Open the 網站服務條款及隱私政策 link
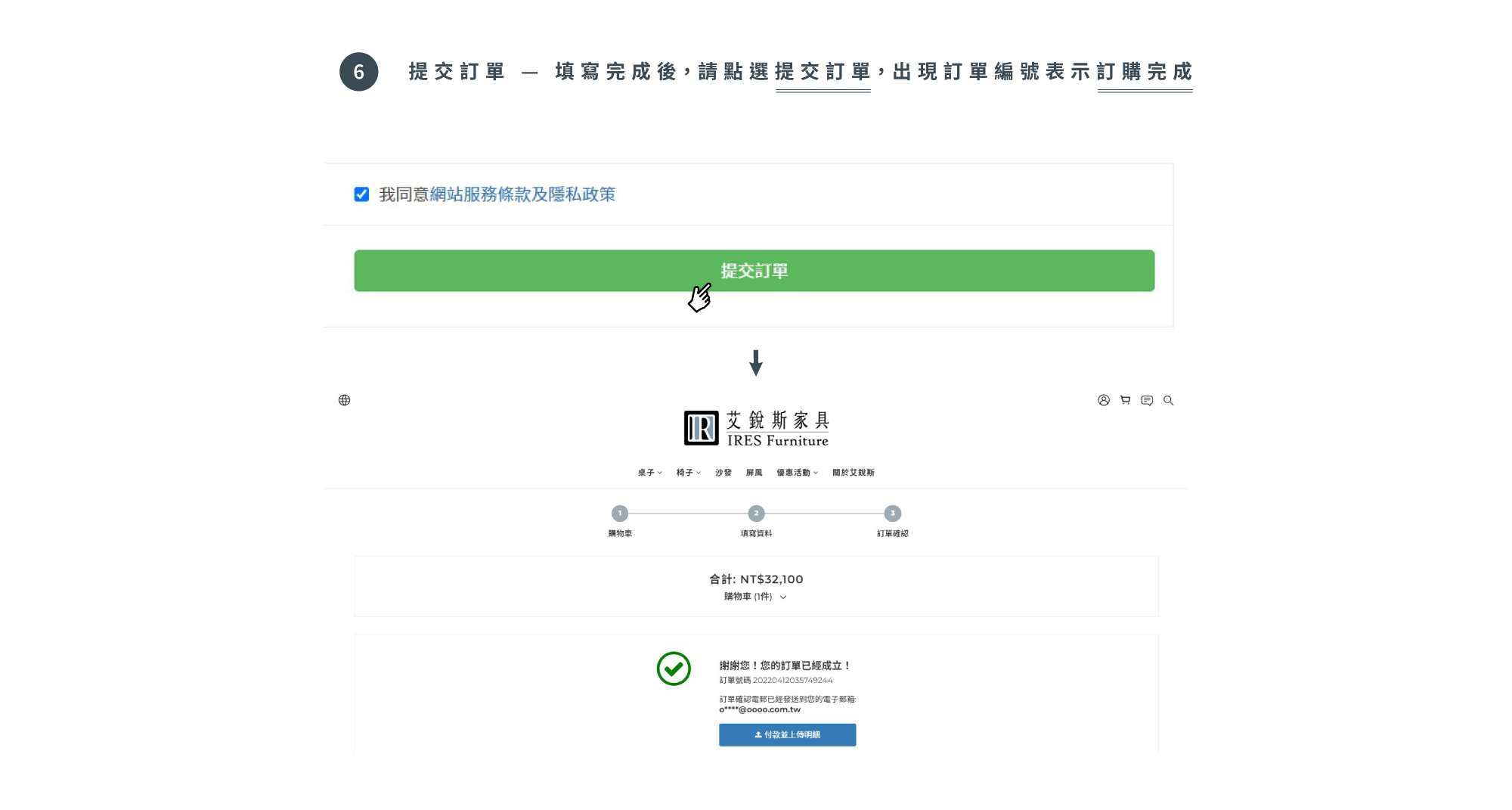The image size is (1512, 810). pos(522,194)
